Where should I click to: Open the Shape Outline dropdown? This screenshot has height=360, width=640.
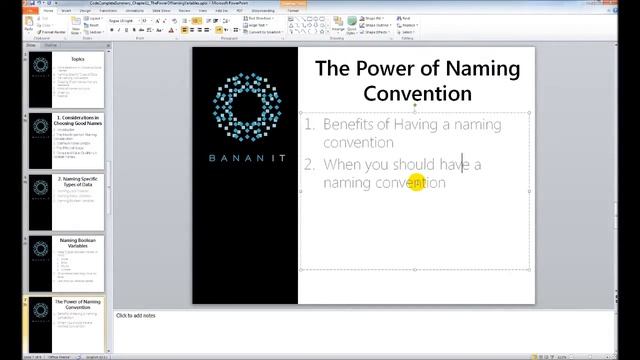[x=376, y=25]
